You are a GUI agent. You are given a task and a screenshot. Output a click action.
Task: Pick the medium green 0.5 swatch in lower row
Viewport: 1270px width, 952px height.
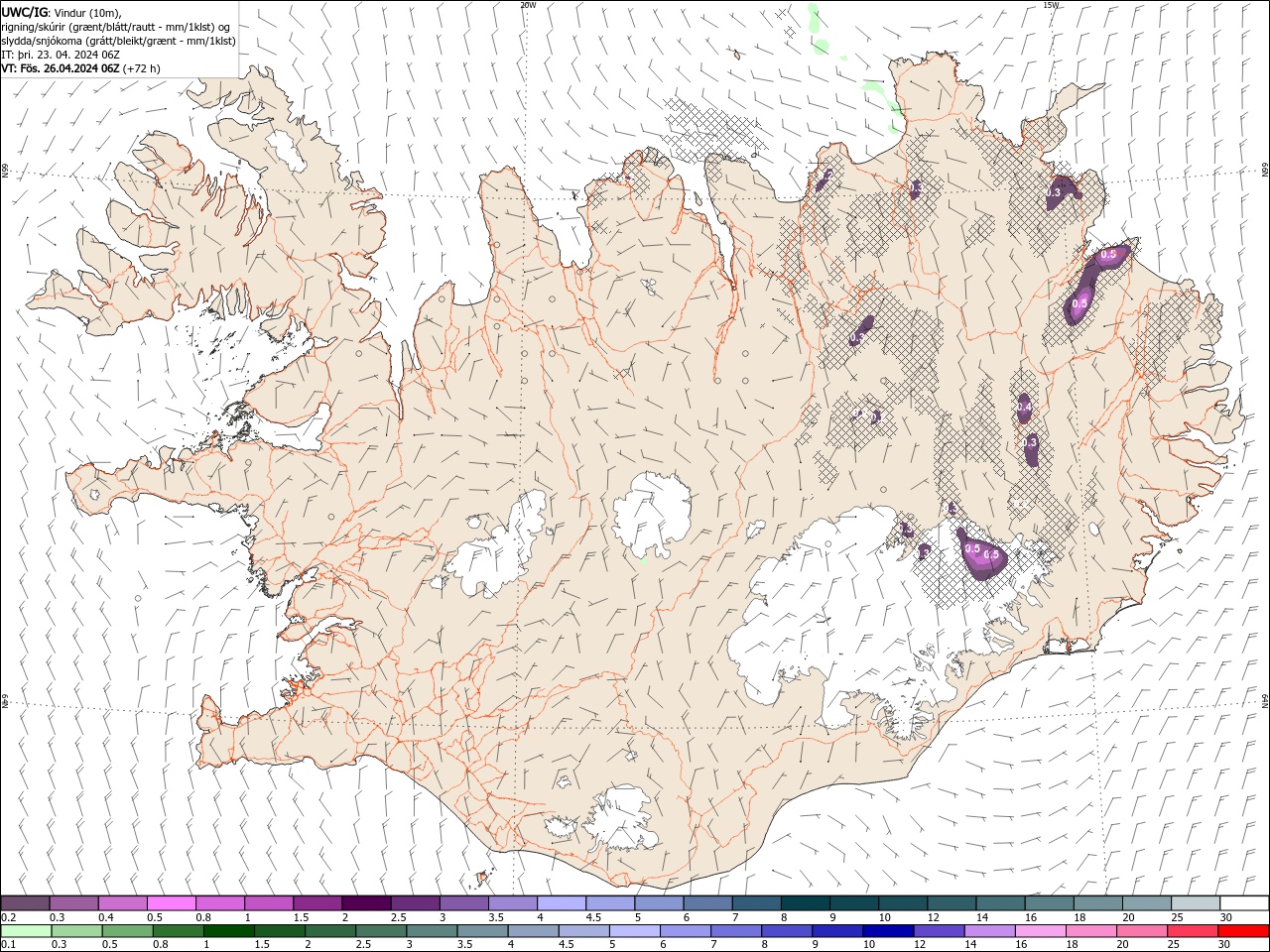coord(127,931)
